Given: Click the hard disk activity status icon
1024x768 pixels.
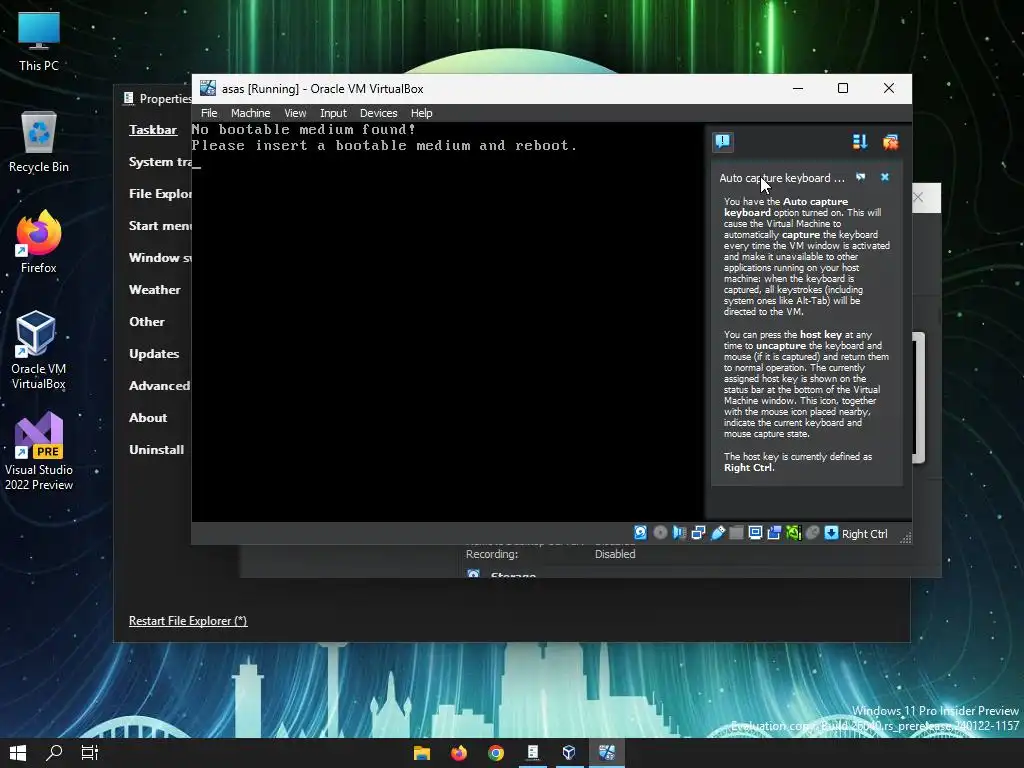Looking at the screenshot, I should point(641,533).
